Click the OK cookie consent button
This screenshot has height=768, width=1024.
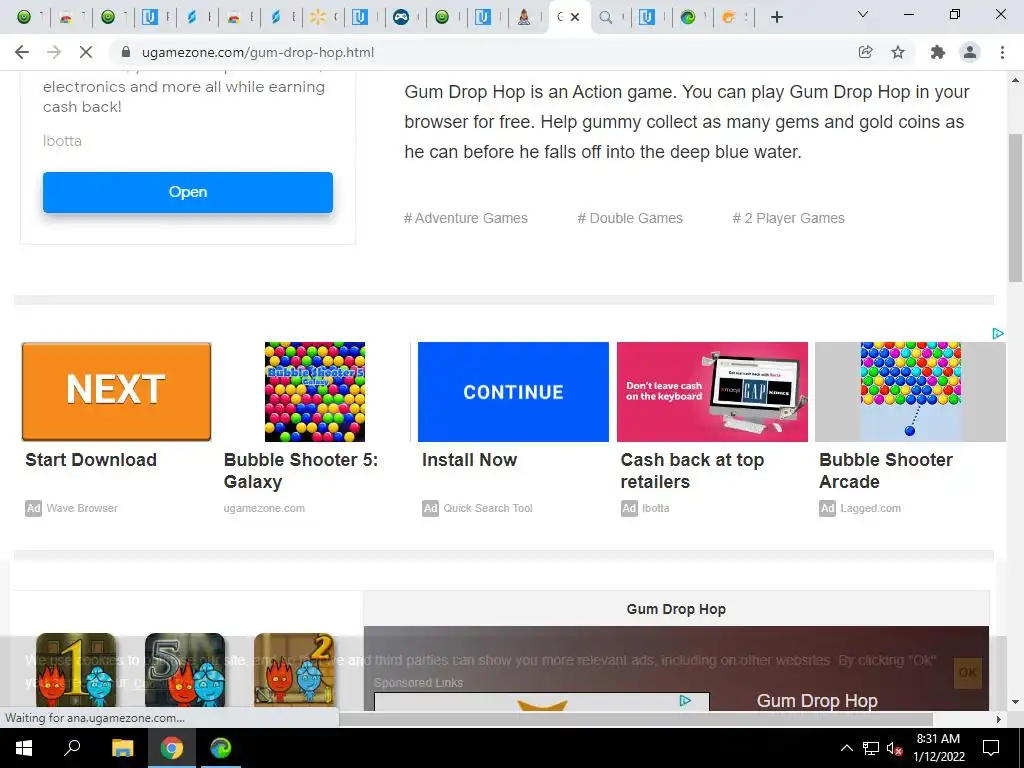(x=968, y=672)
